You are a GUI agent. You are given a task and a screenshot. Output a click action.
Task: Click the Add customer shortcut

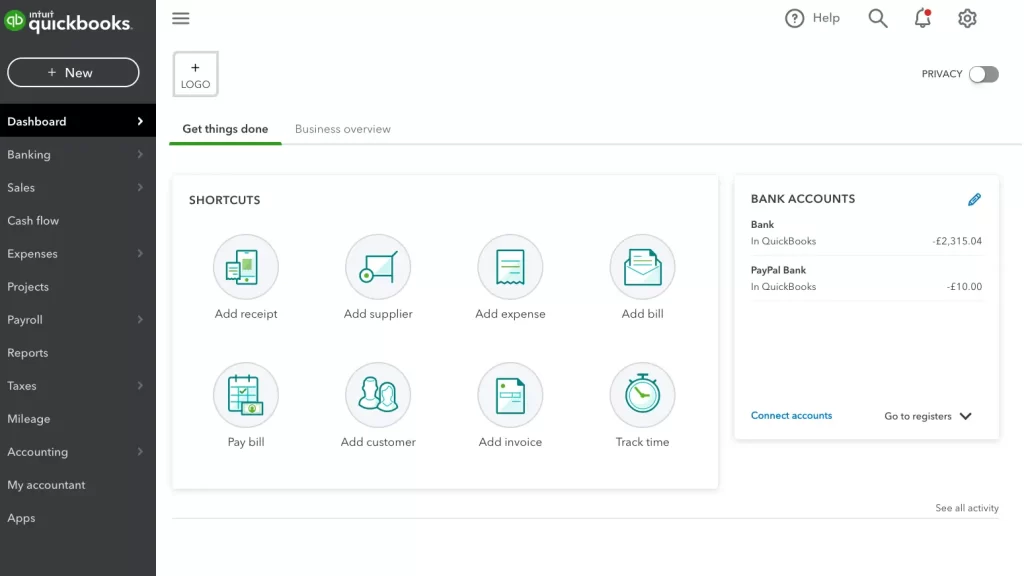378,393
